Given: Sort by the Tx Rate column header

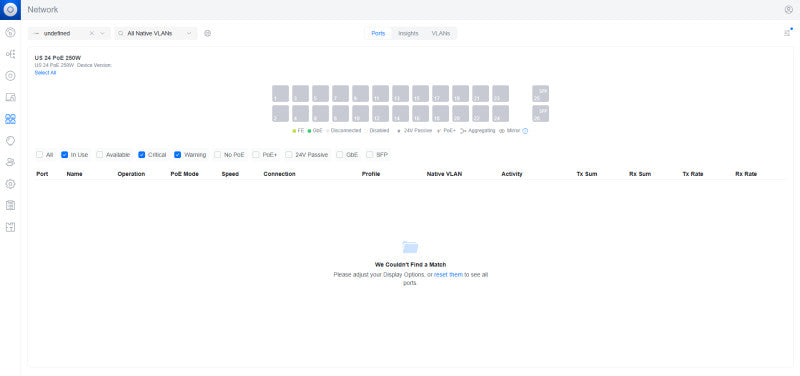Looking at the screenshot, I should pos(693,174).
